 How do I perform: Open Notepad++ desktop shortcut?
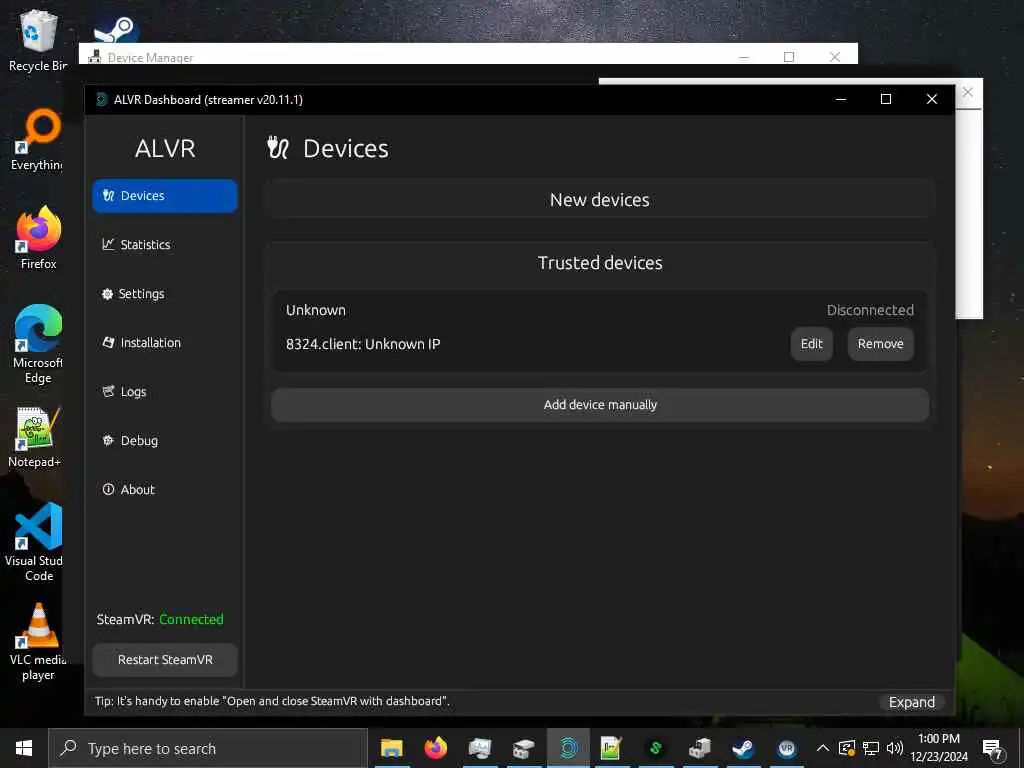pos(36,438)
